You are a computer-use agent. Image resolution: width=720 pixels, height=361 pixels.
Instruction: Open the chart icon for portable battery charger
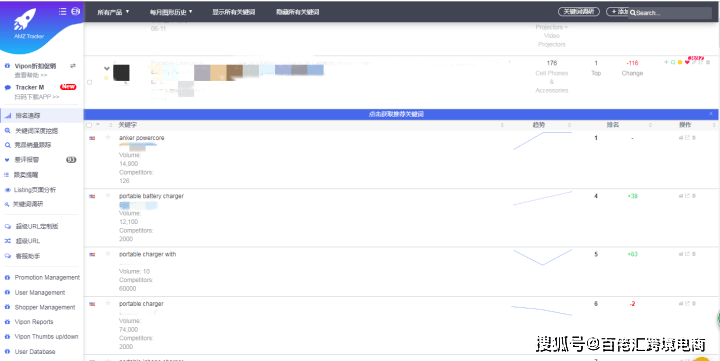click(x=681, y=196)
